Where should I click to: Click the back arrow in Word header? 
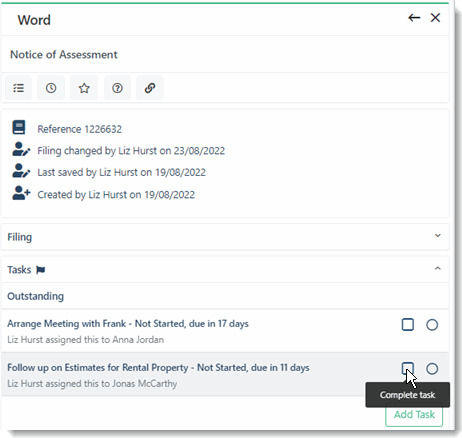coord(414,18)
